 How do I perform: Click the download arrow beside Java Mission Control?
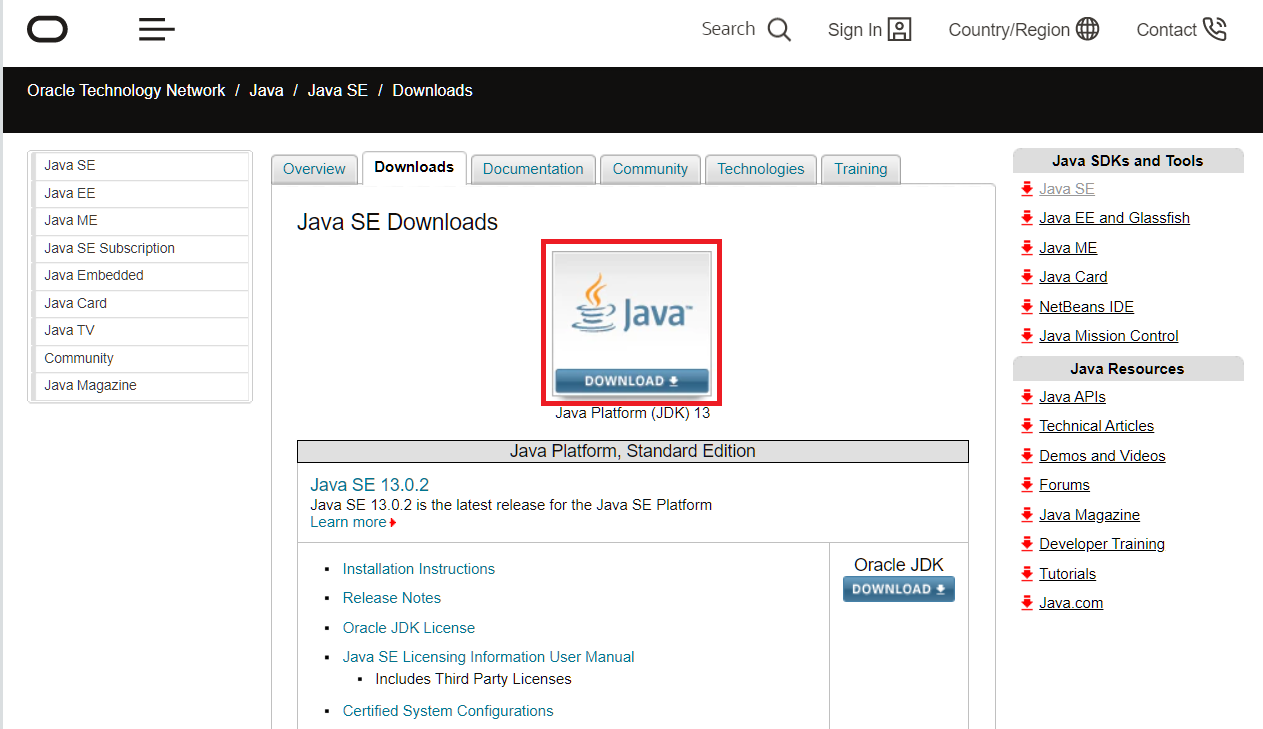coord(1027,336)
